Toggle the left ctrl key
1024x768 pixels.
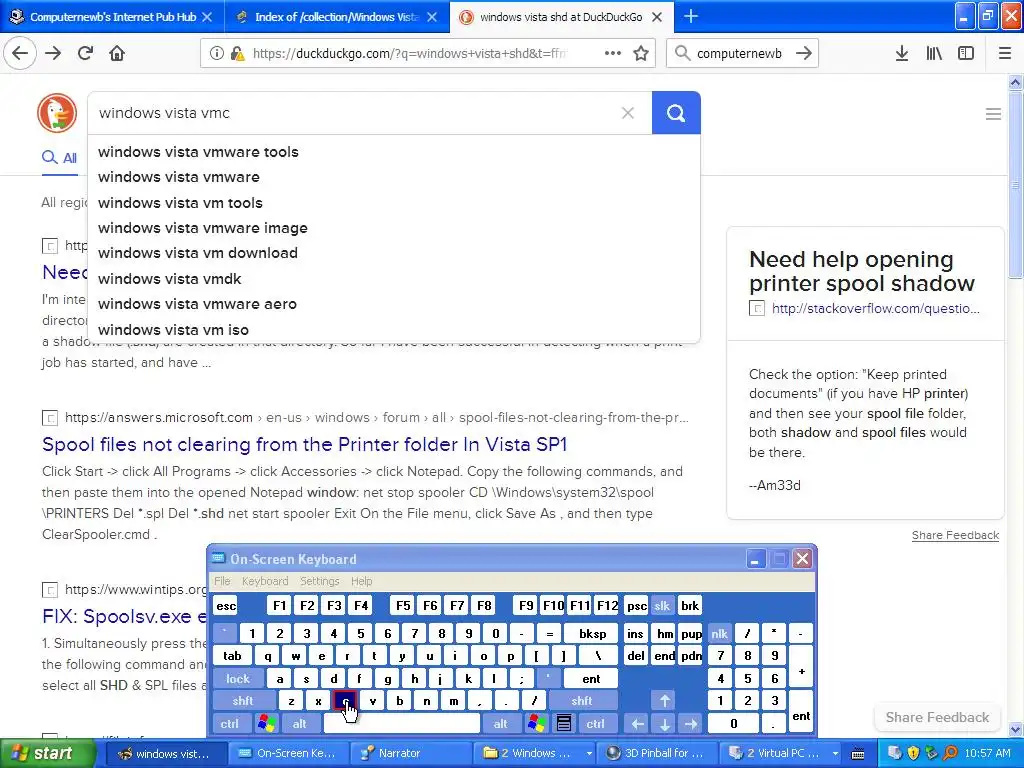(229, 724)
